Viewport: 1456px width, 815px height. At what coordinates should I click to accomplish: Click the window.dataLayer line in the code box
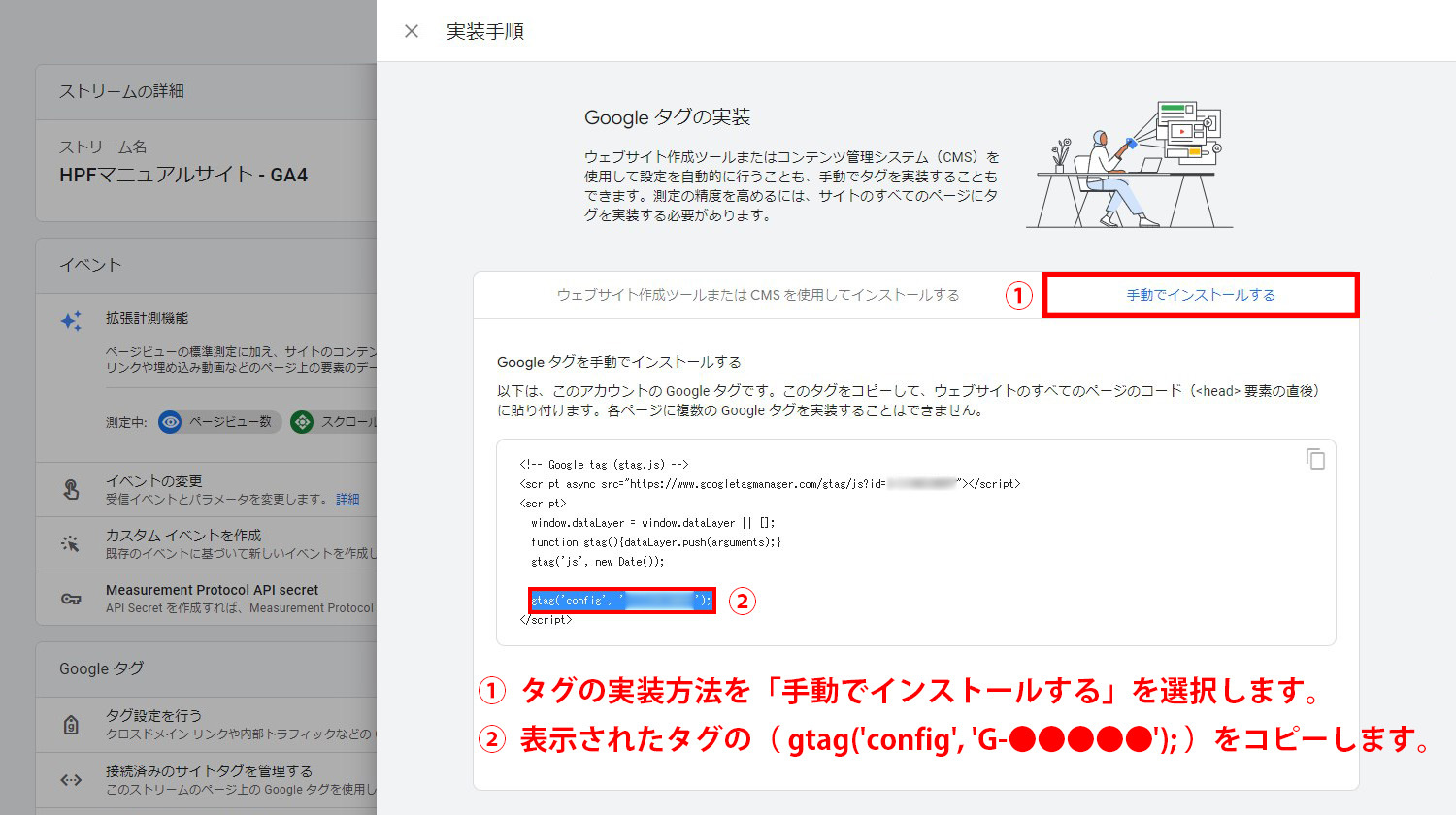[652, 522]
